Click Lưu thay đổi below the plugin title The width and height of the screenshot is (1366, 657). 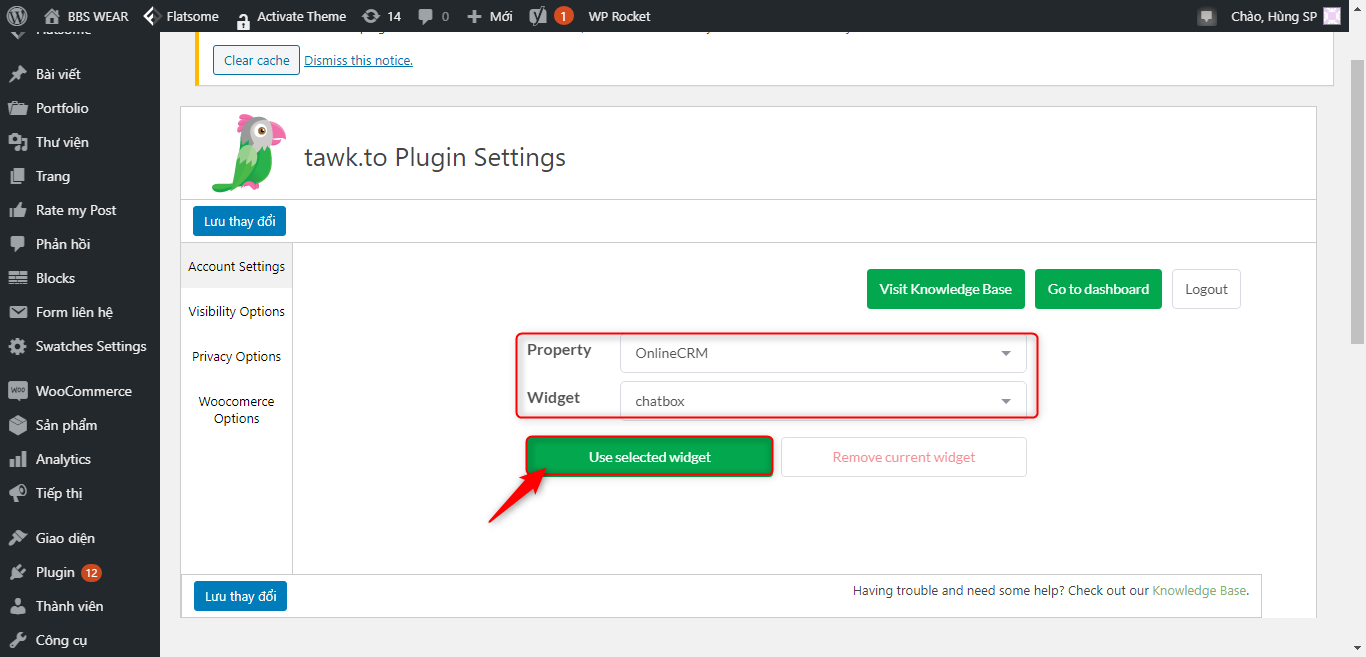click(x=240, y=221)
